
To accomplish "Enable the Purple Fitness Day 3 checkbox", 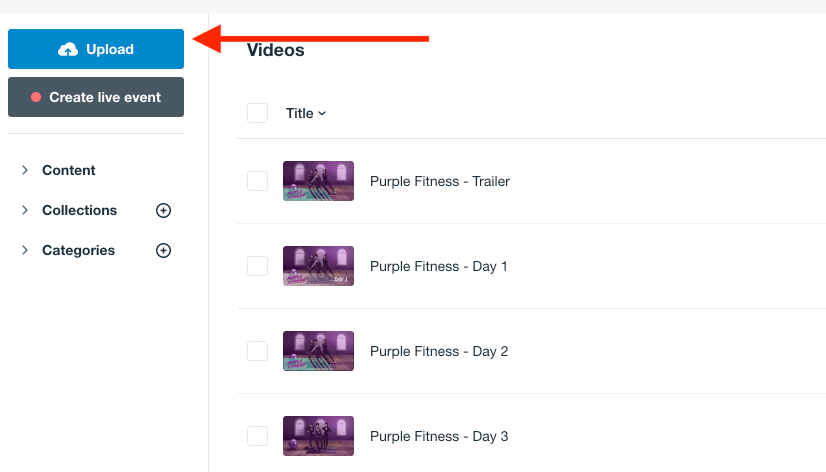I will (258, 436).
